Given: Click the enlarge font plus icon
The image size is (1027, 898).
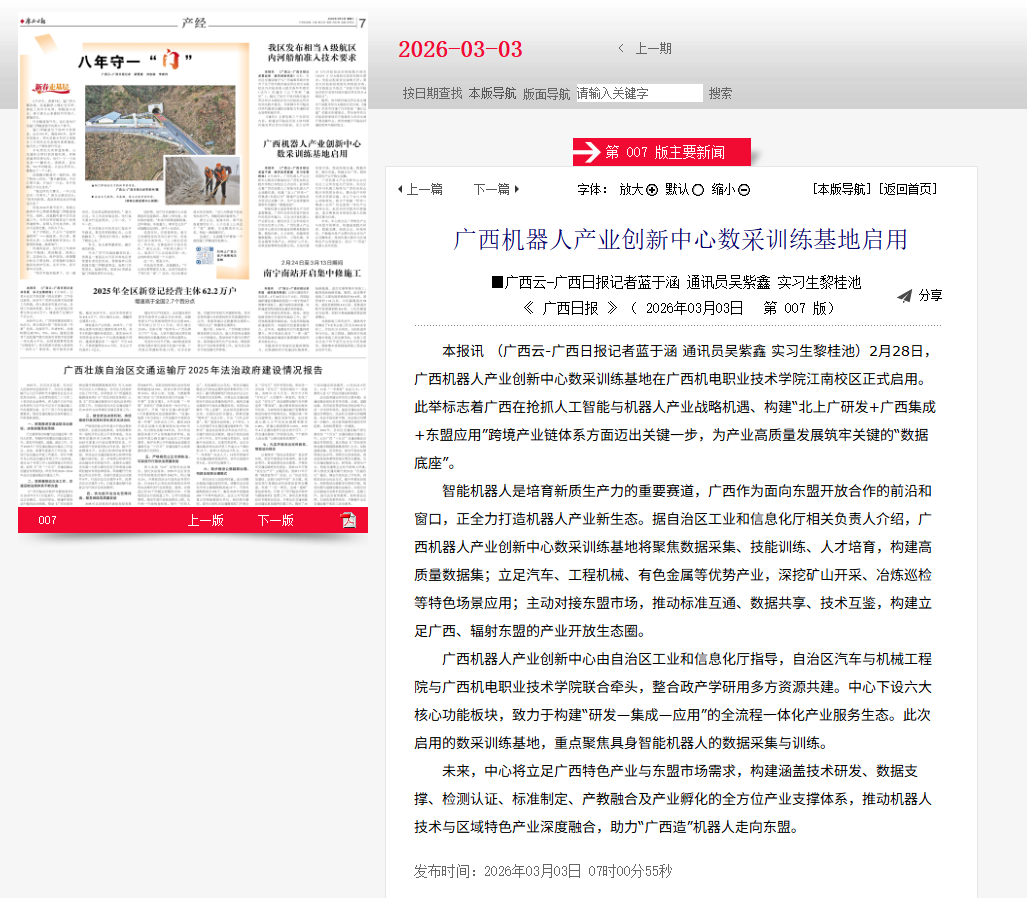Looking at the screenshot, I should click(x=652, y=190).
